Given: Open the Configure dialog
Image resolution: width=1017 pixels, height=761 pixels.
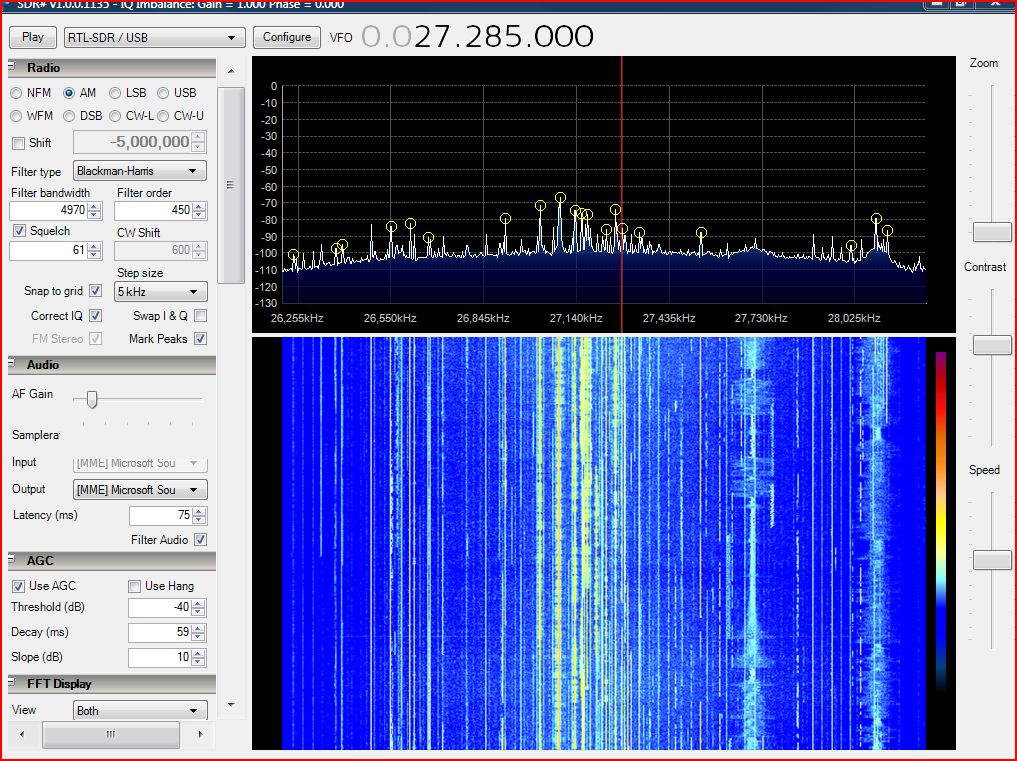Looking at the screenshot, I should 287,37.
